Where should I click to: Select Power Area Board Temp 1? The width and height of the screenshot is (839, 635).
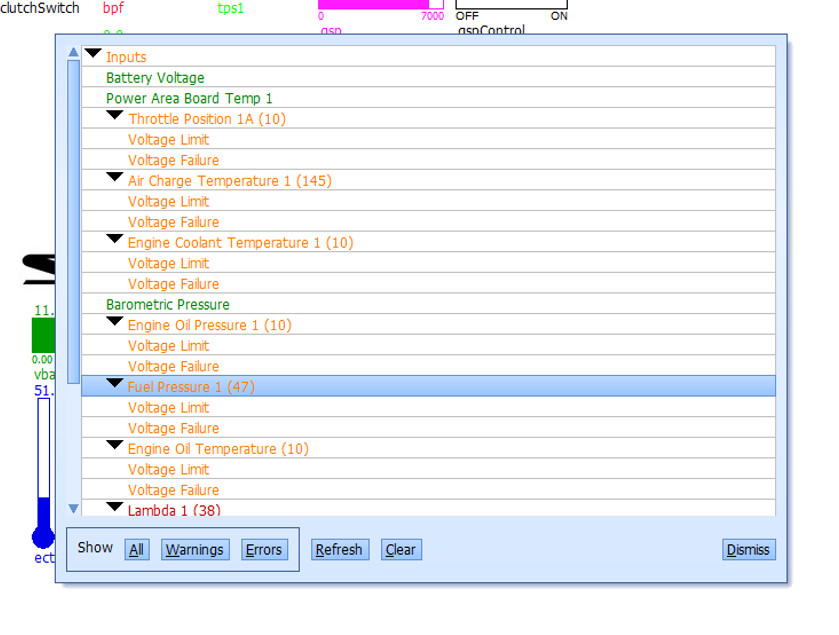click(189, 98)
